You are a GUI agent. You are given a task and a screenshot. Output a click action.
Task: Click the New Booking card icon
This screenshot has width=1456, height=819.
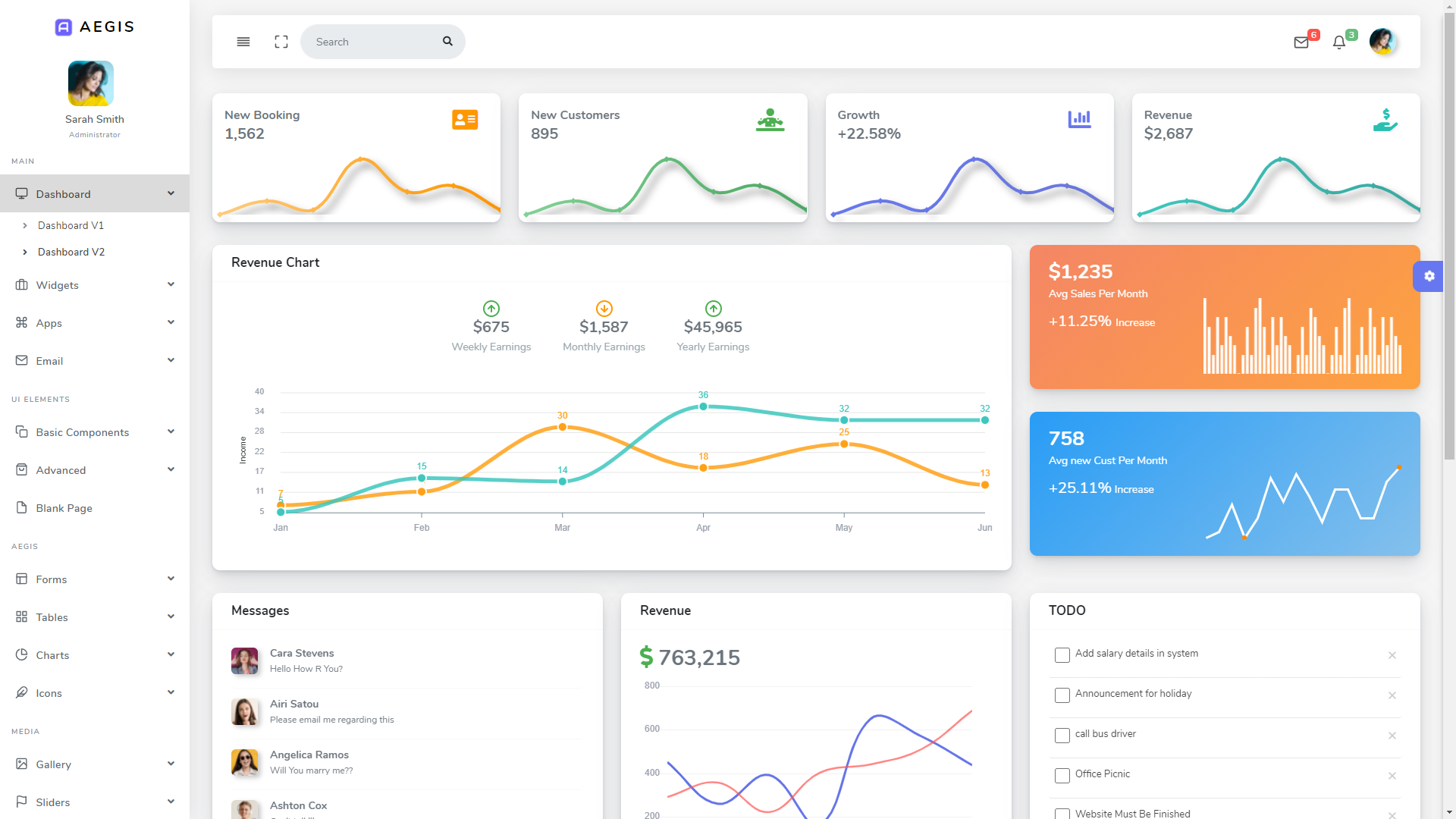click(x=465, y=120)
